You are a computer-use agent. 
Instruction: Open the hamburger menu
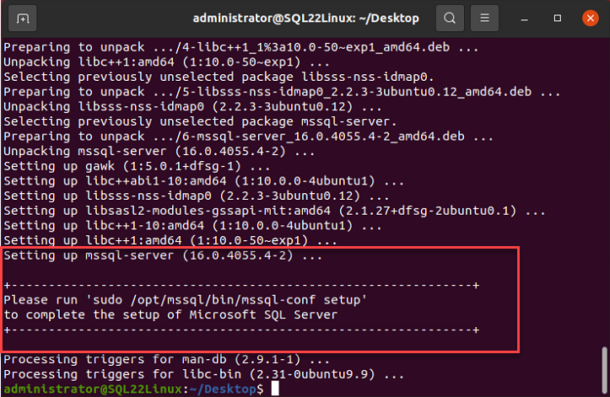click(x=484, y=18)
